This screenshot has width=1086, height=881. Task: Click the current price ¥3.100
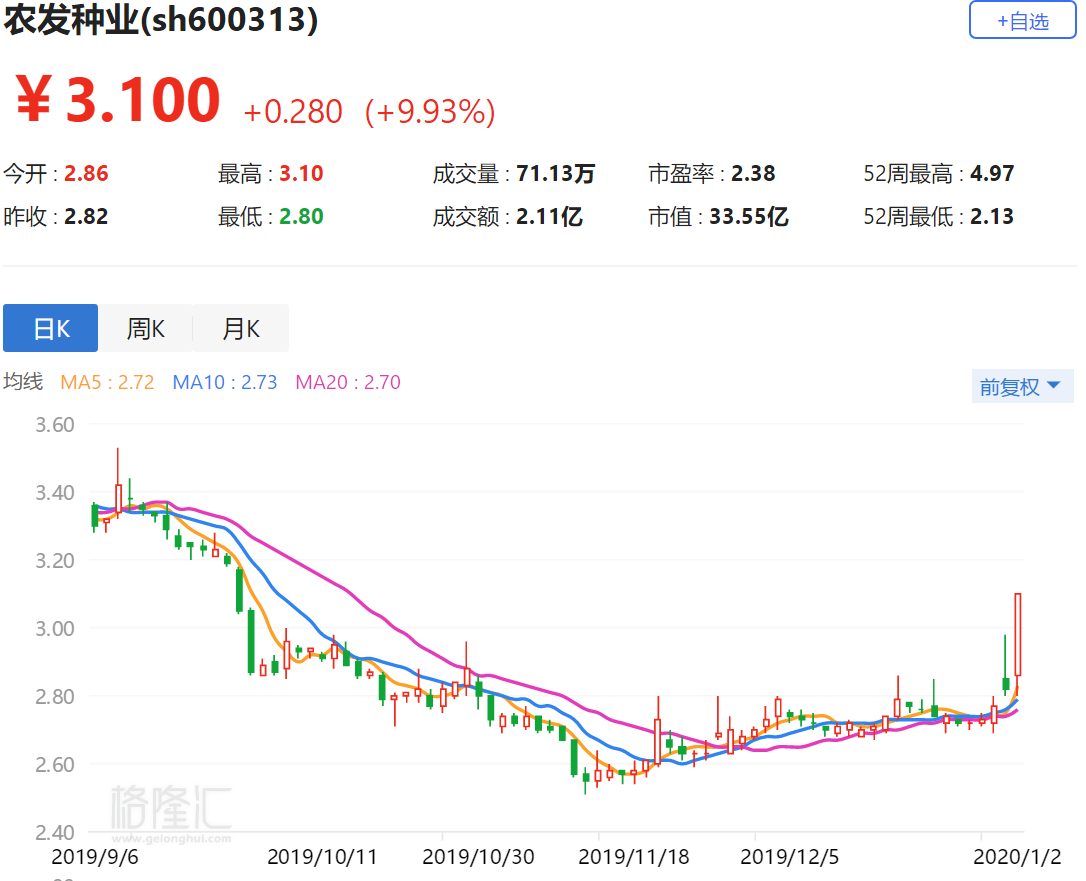coord(118,100)
